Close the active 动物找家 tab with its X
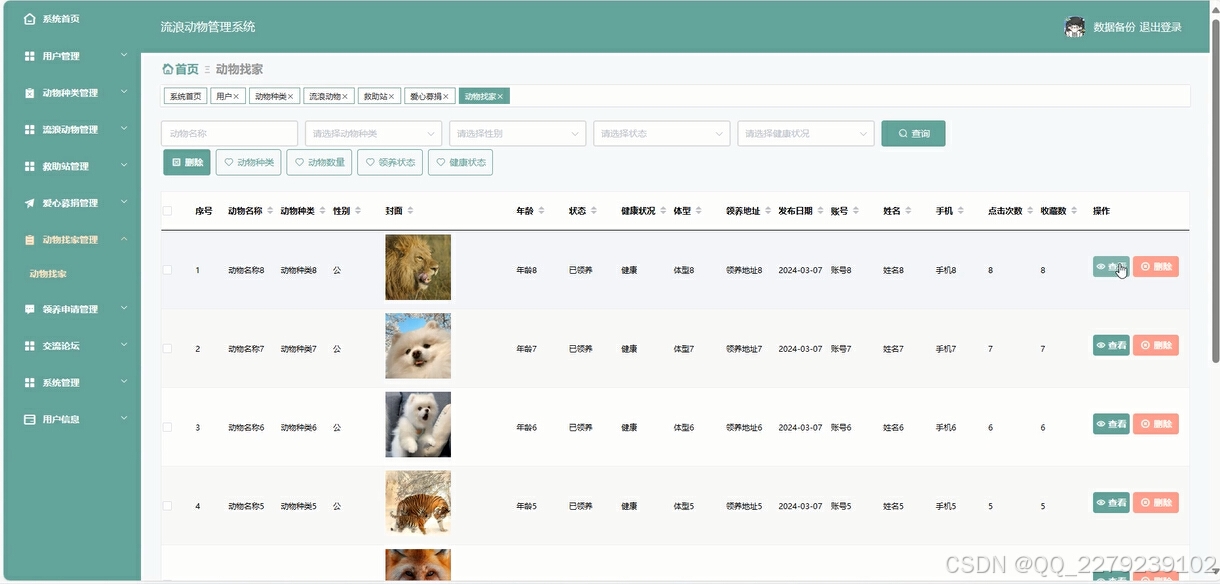The image size is (1220, 584). pos(501,96)
